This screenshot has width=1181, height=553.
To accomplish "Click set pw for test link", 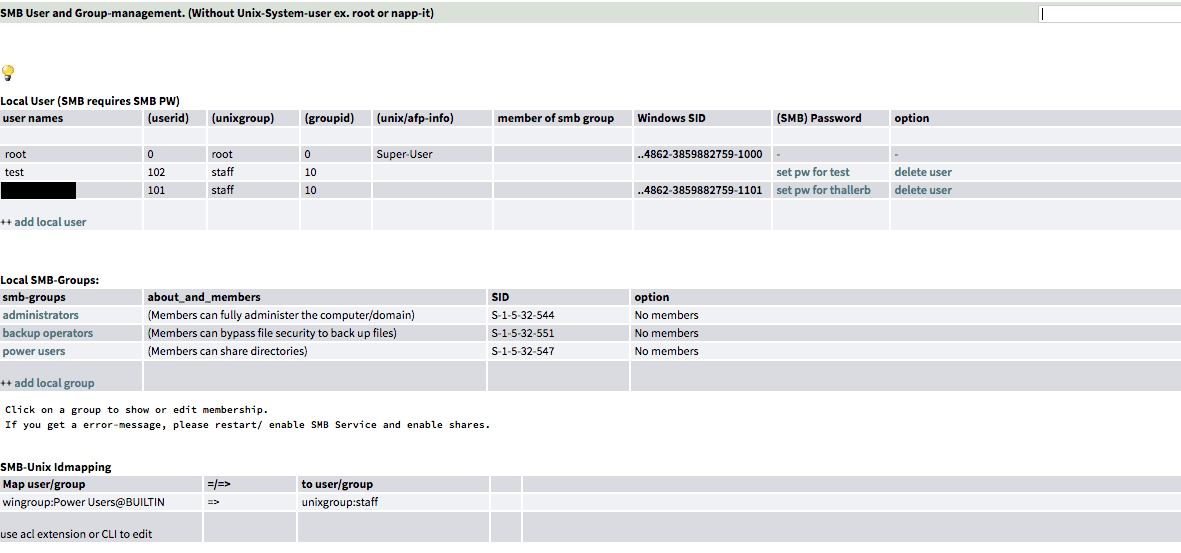I will click(x=813, y=172).
